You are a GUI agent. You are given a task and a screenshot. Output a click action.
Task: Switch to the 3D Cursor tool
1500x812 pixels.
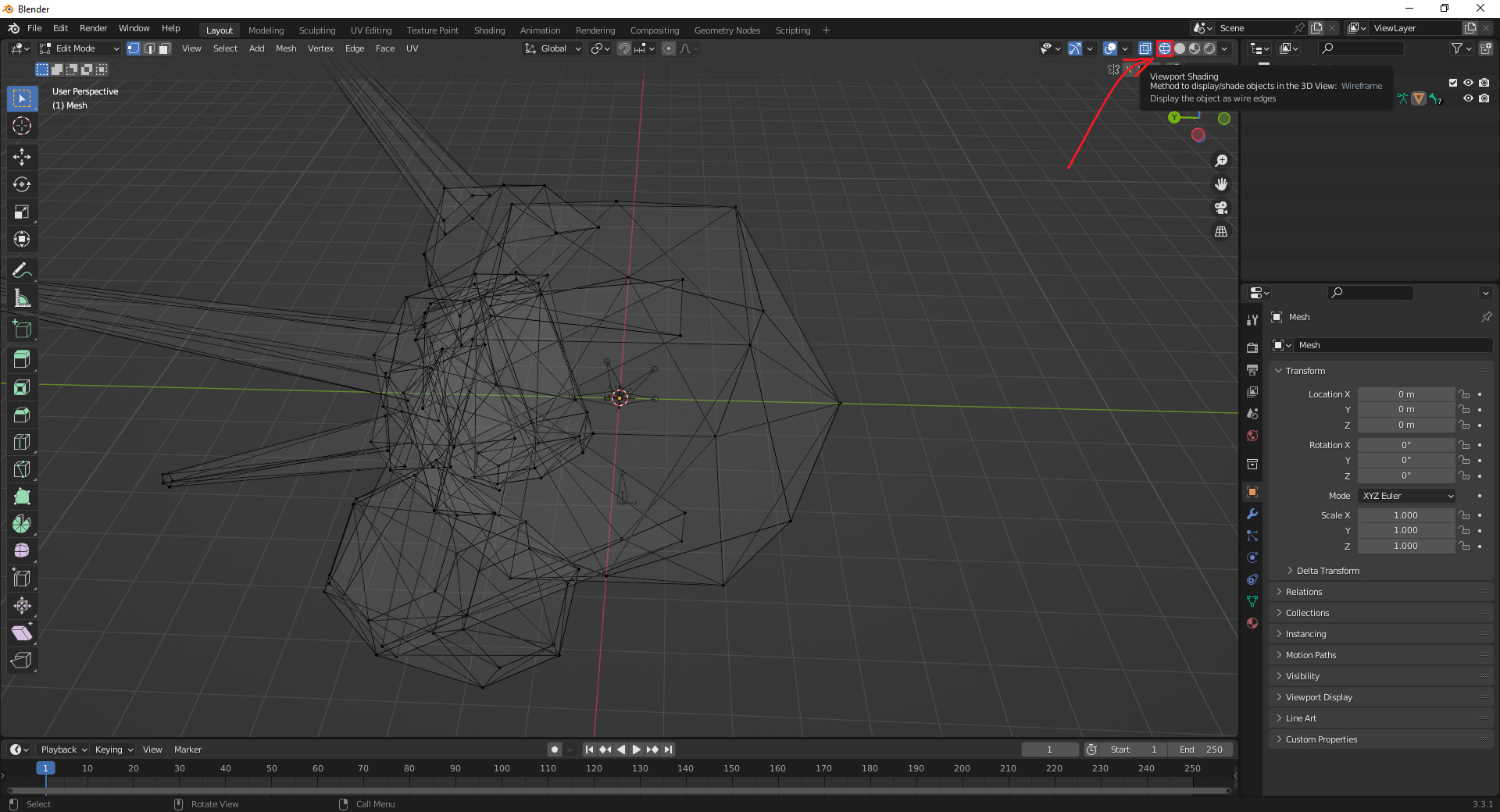pos(22,126)
